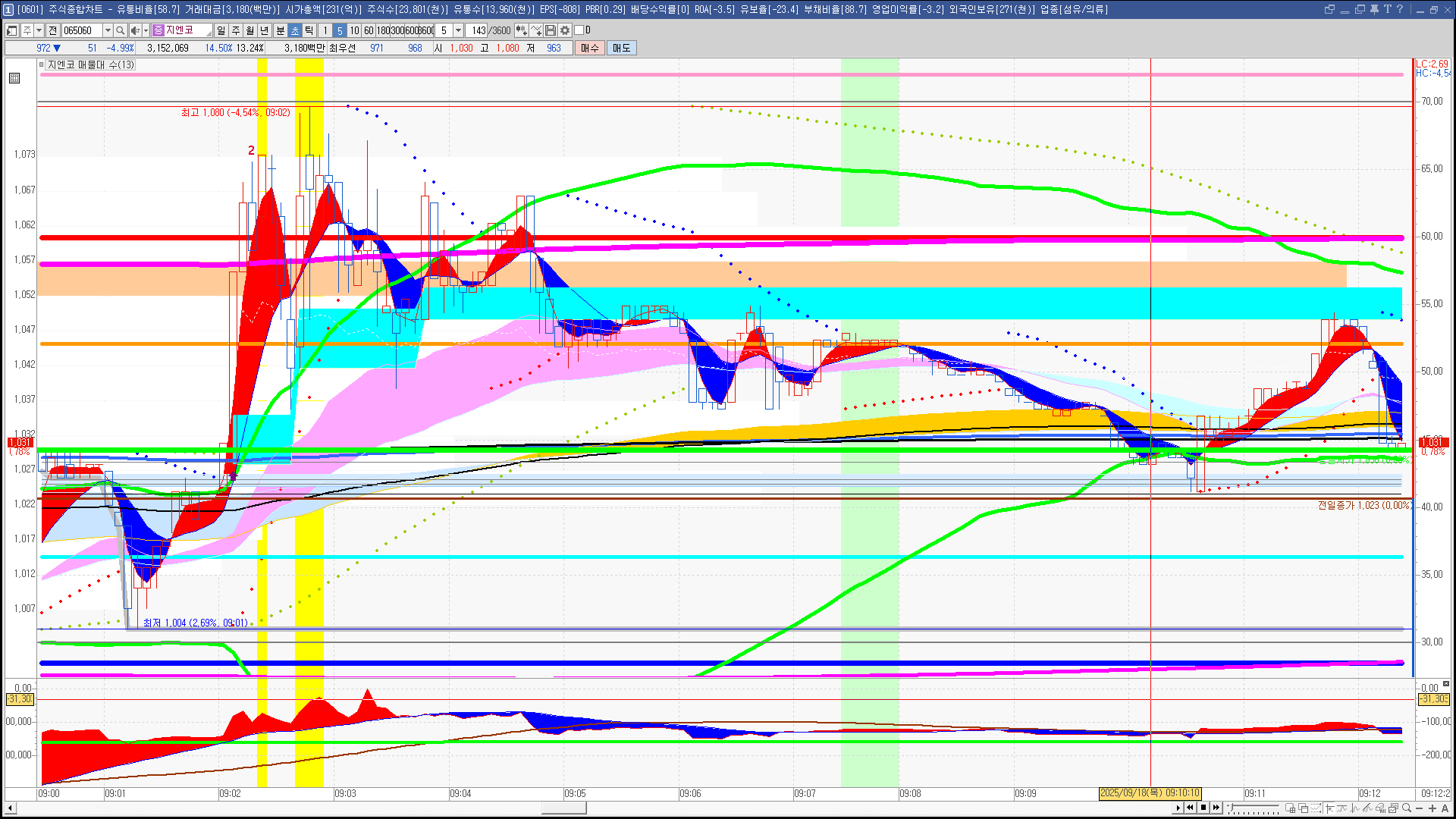This screenshot has width=1456, height=819.
Task: Click the zoom magnifier icon at bottom right
Action: click(1407, 808)
